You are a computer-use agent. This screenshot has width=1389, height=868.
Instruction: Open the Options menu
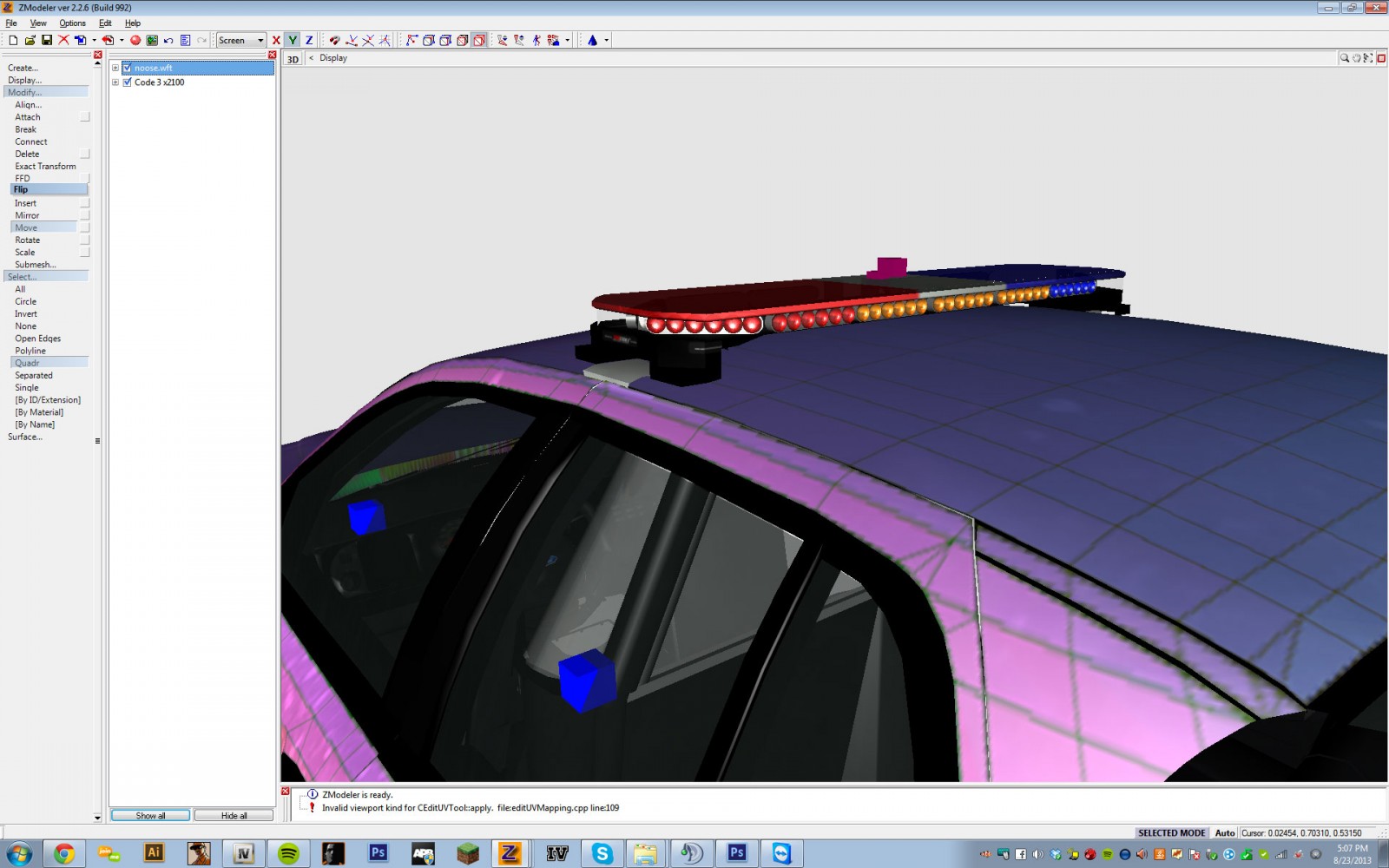tap(72, 23)
